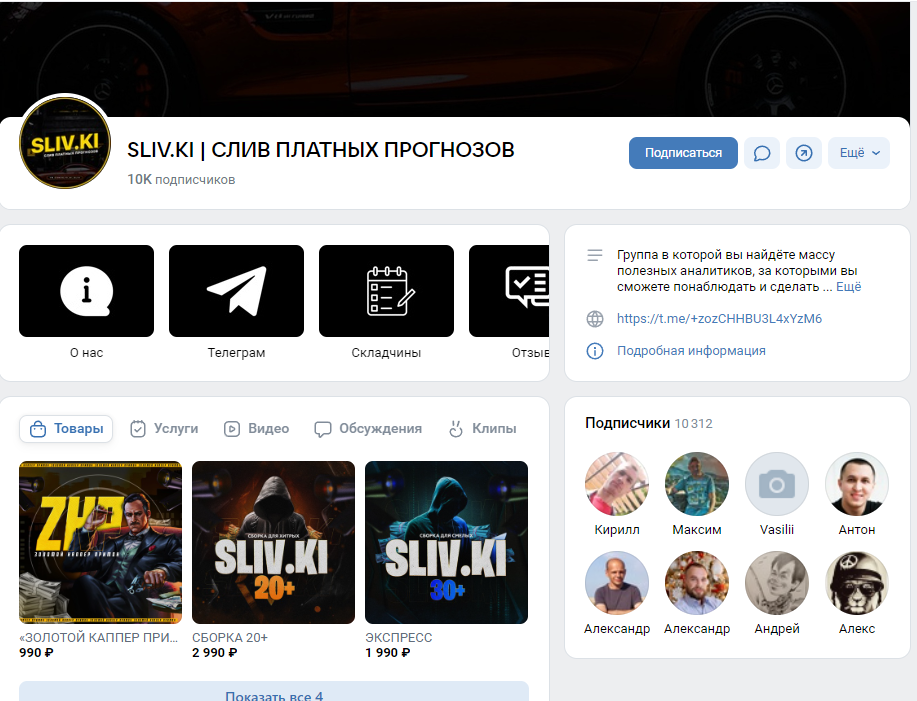Click the Товары shopping bag icon
917x701 pixels.
[38, 429]
